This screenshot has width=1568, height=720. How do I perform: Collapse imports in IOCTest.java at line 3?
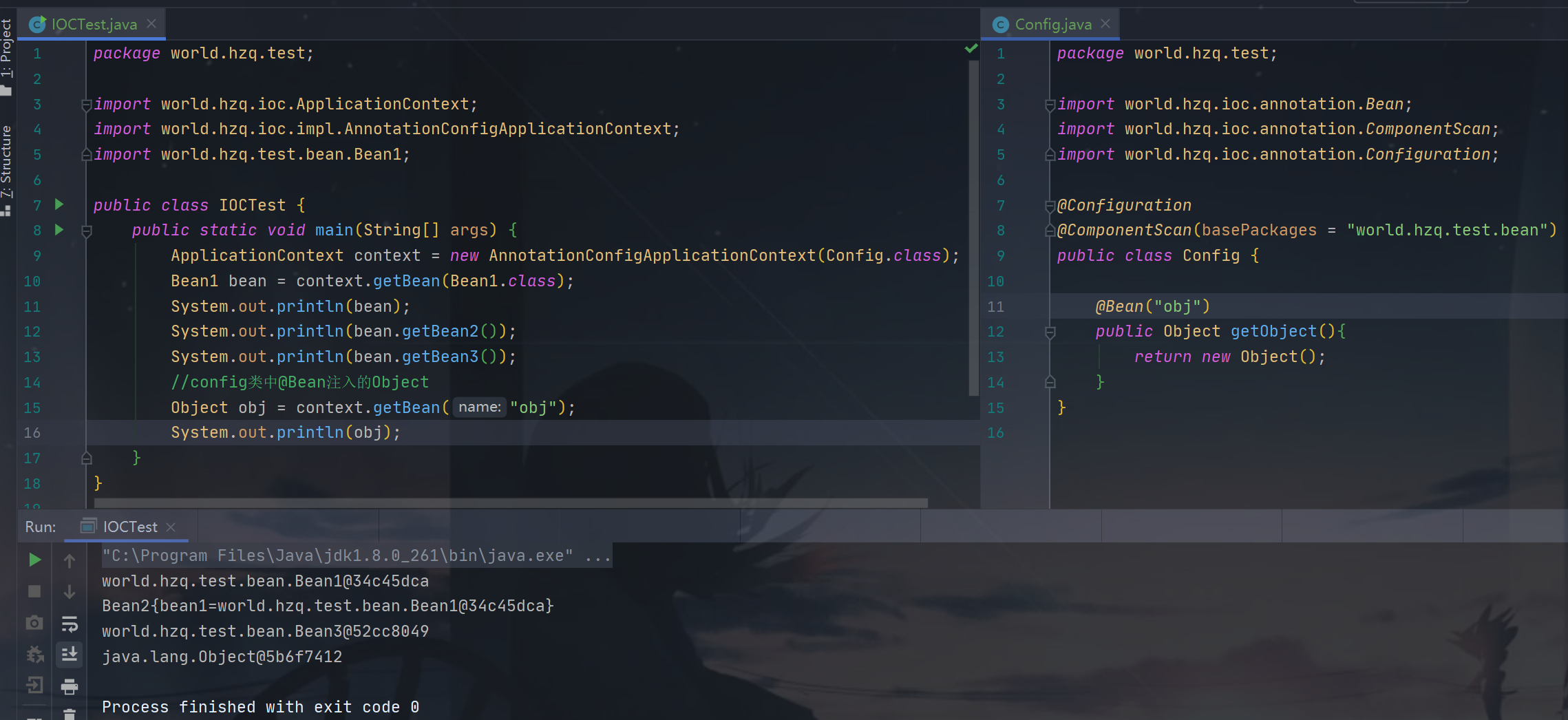click(x=86, y=105)
